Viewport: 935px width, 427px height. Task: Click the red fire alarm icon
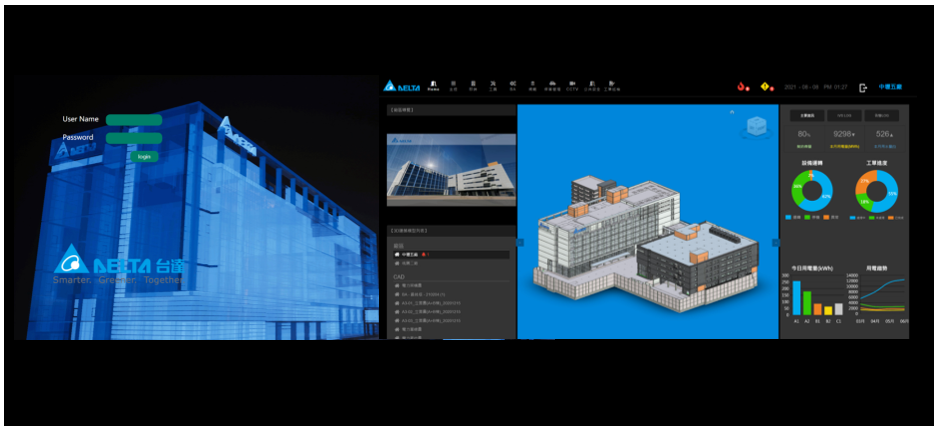tap(742, 86)
